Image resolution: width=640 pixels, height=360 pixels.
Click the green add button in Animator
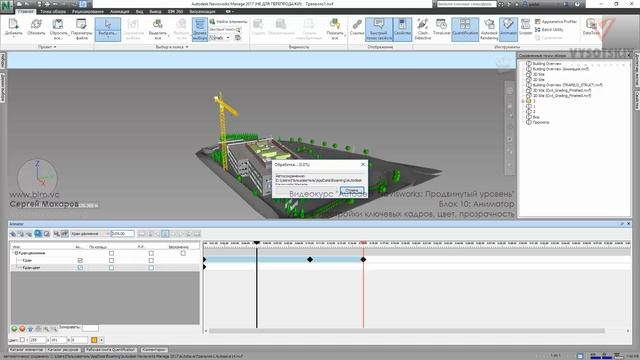14,329
